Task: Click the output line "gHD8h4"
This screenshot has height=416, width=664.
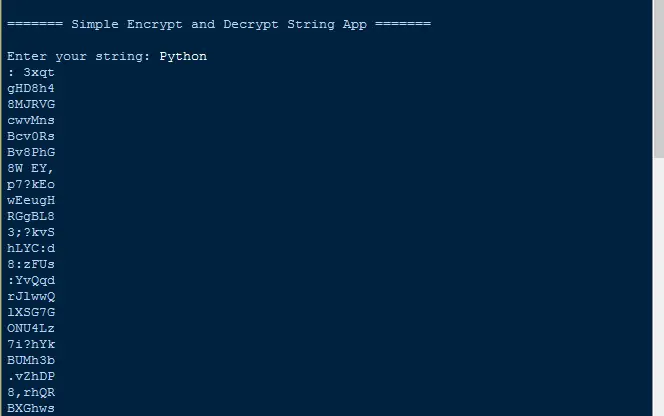Action: point(31,88)
